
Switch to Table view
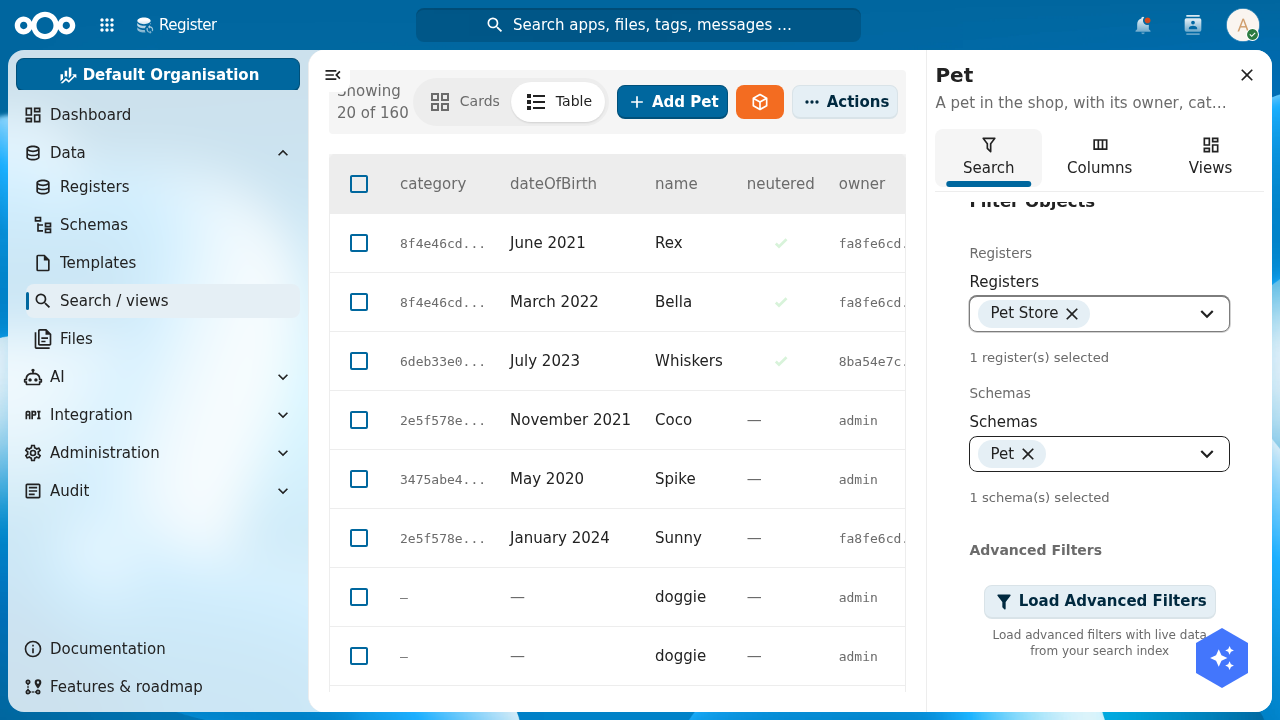tap(559, 102)
